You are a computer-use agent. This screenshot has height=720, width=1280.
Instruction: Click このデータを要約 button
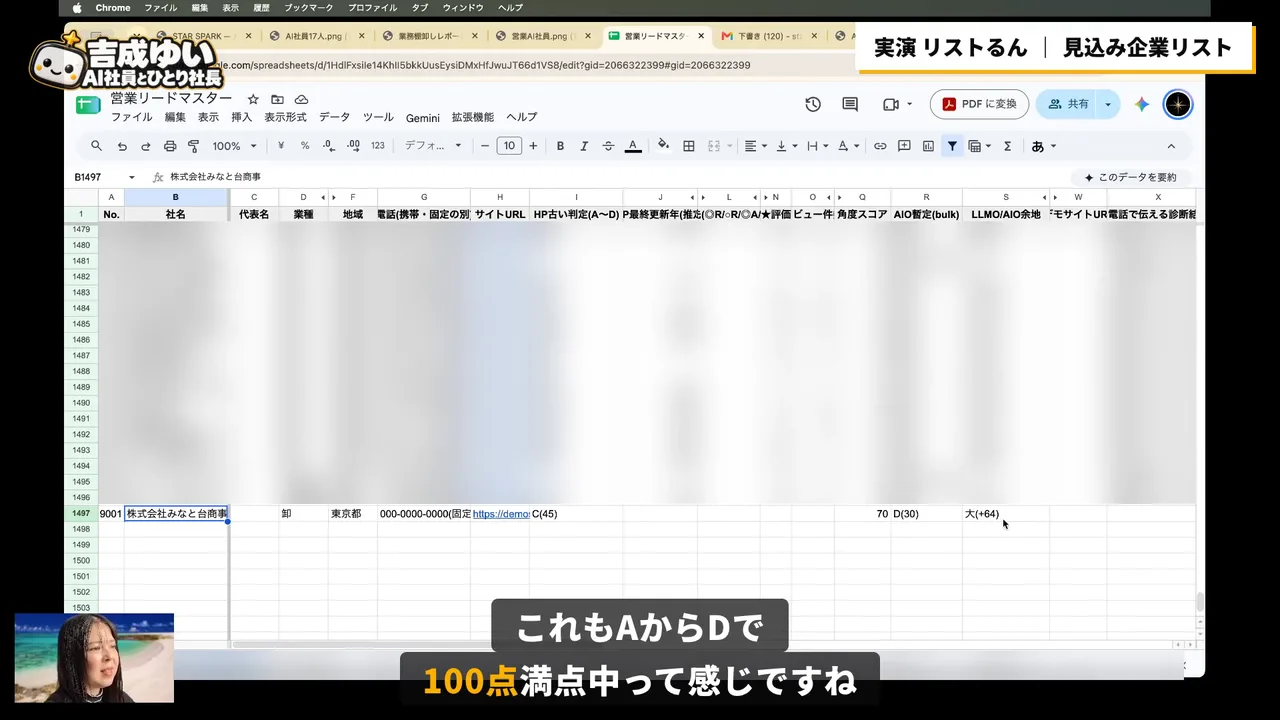pyautogui.click(x=1130, y=177)
